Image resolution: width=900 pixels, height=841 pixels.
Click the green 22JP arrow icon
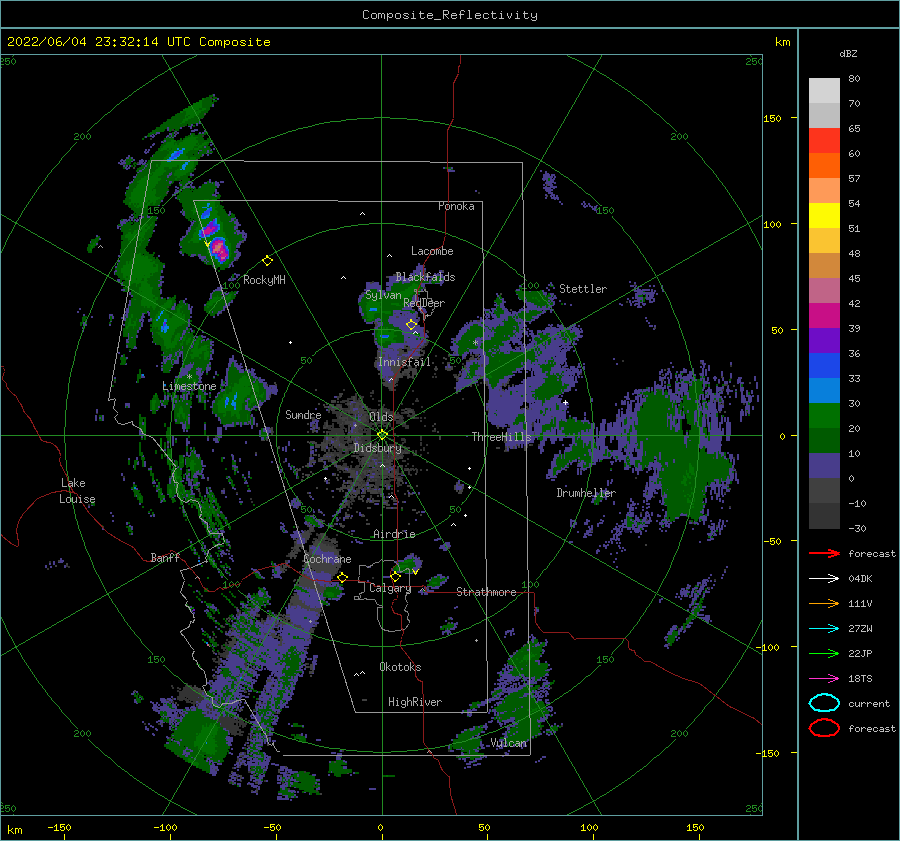pos(824,653)
